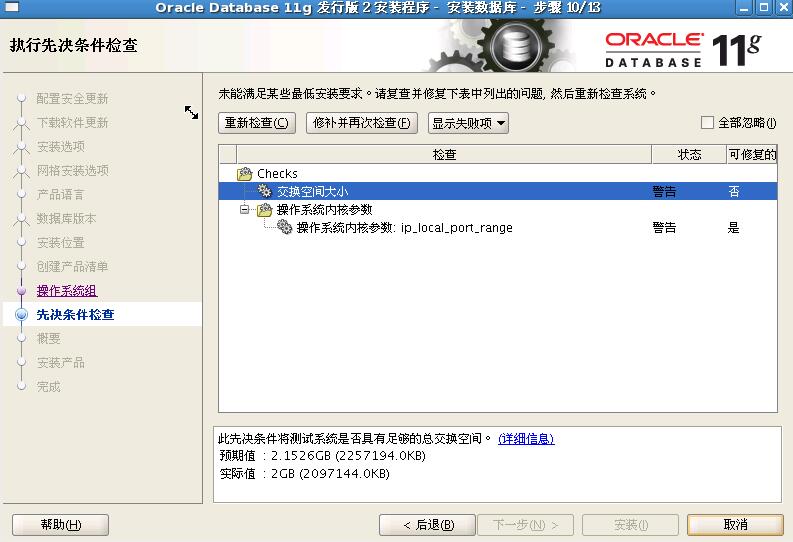The image size is (793, 542).
Task: Click the 先决条件检查 step bullet icon
Action: (x=21, y=314)
